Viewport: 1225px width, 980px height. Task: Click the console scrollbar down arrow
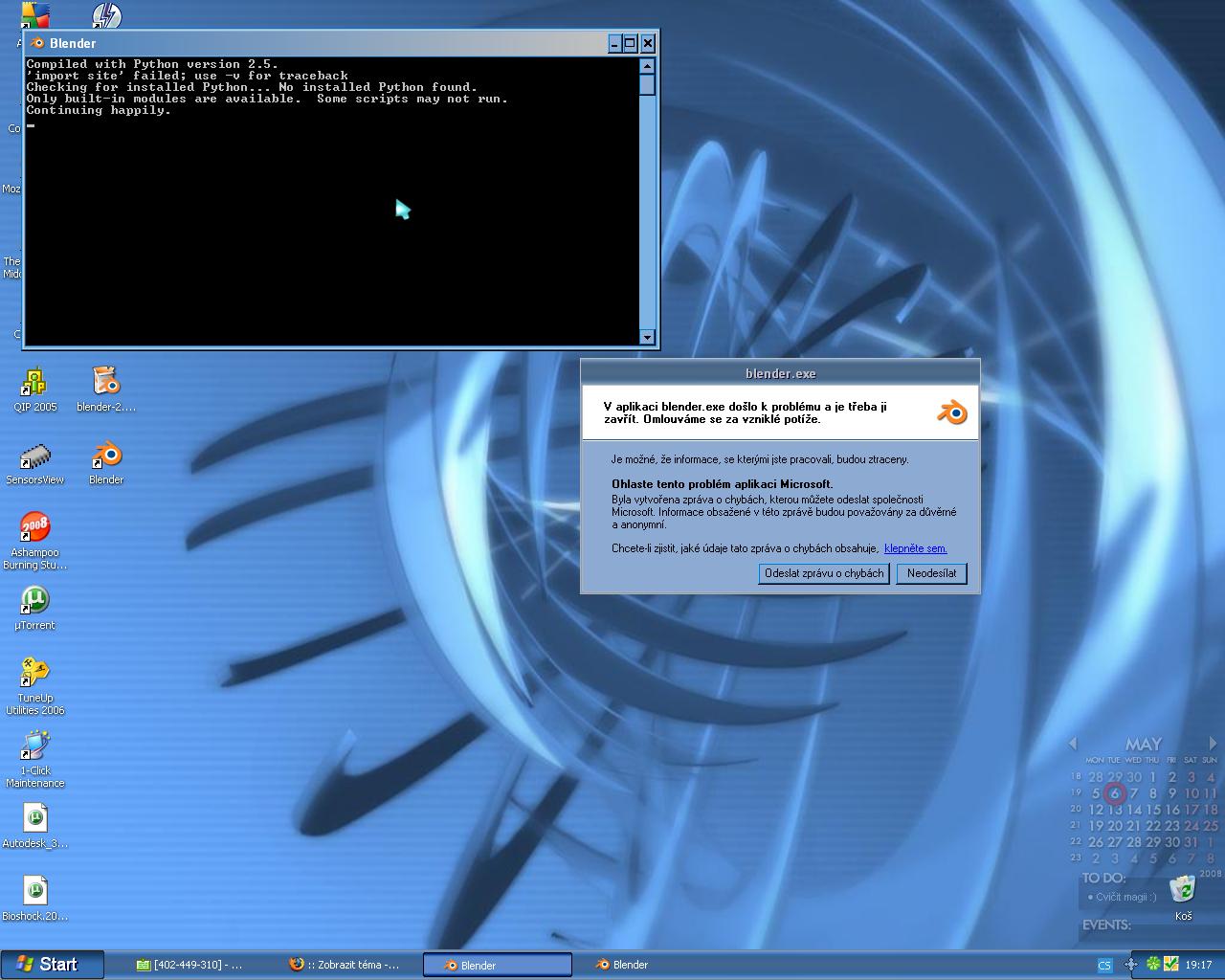pyautogui.click(x=648, y=337)
